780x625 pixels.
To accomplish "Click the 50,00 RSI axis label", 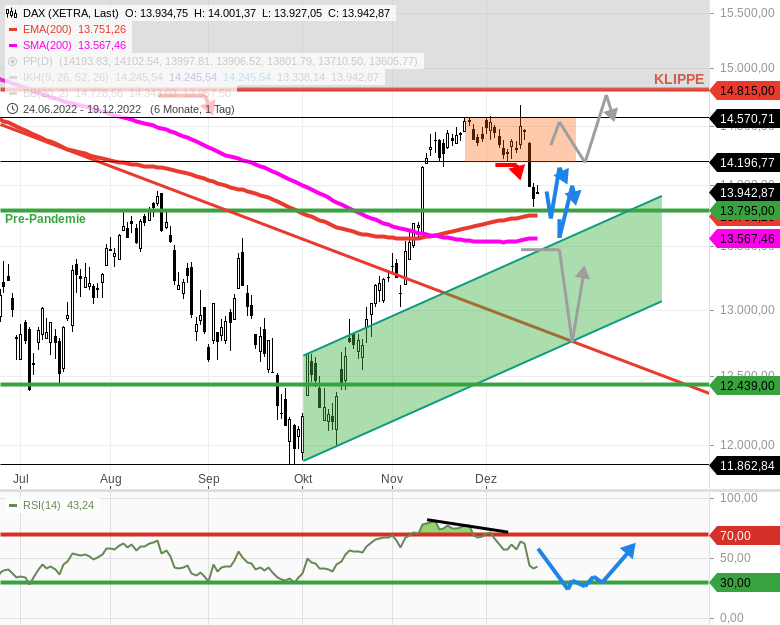I will pyautogui.click(x=735, y=558).
